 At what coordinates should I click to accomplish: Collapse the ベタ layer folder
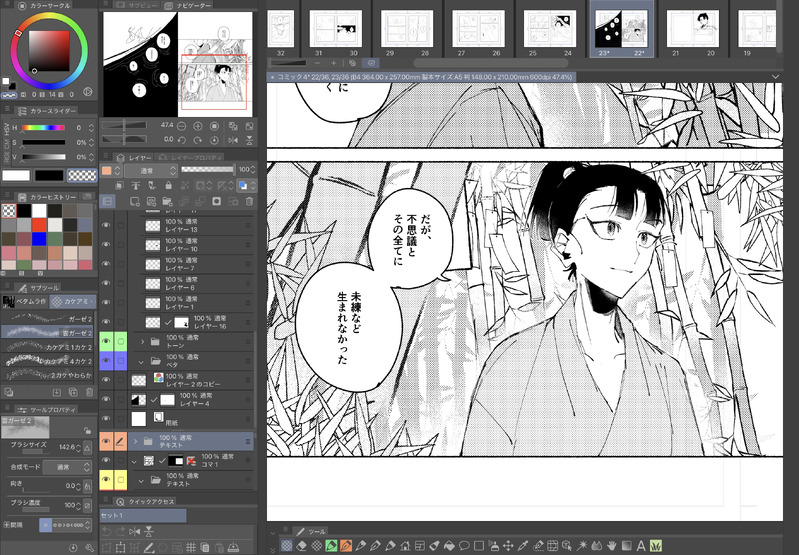point(142,361)
